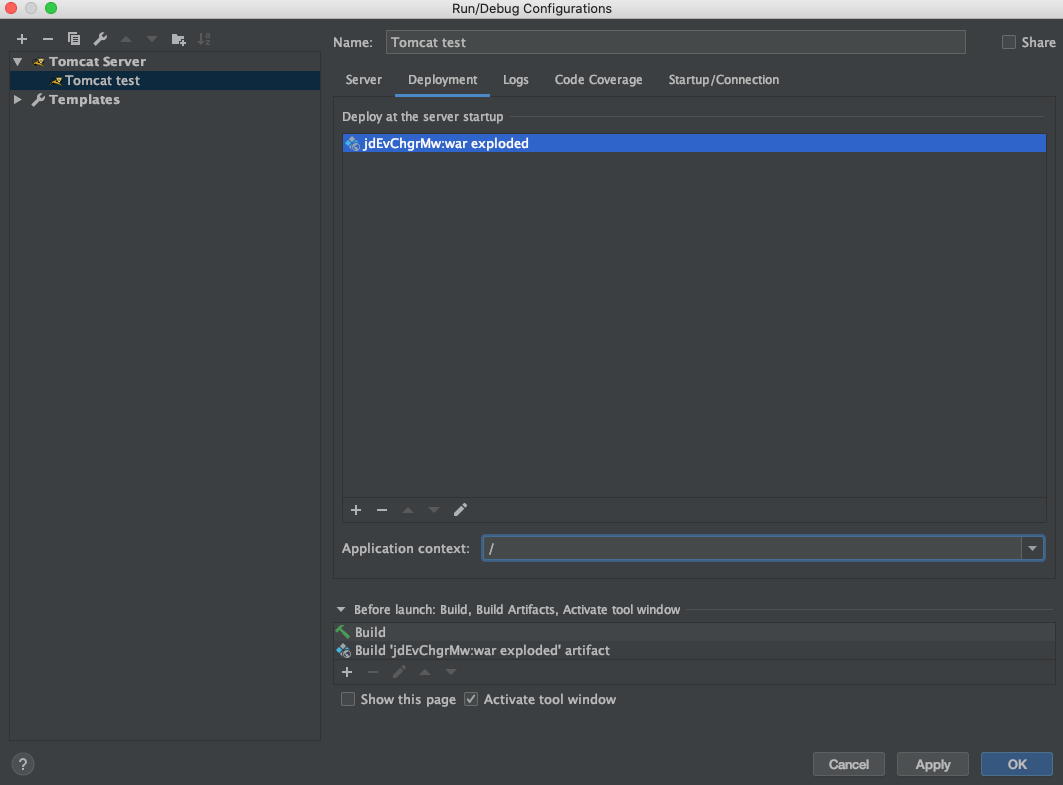Confirm with the OK button
The width and height of the screenshot is (1063, 785).
1017,764
